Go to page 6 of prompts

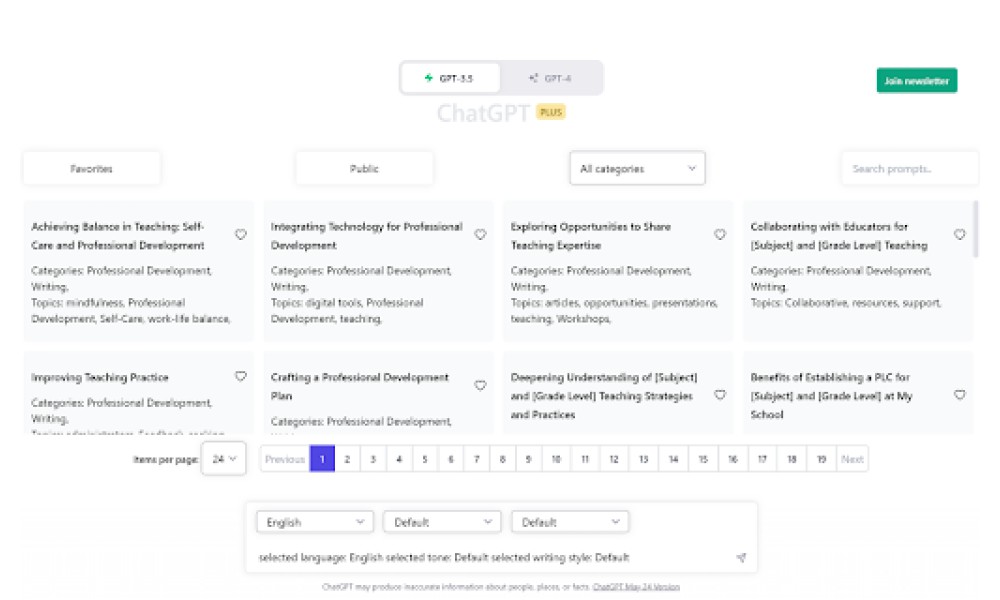pyautogui.click(x=451, y=459)
